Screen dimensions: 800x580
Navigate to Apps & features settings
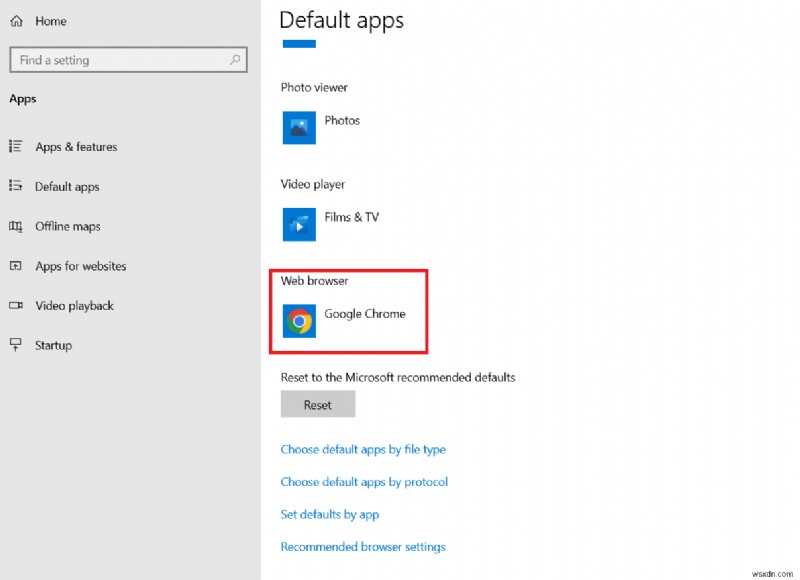click(75, 147)
